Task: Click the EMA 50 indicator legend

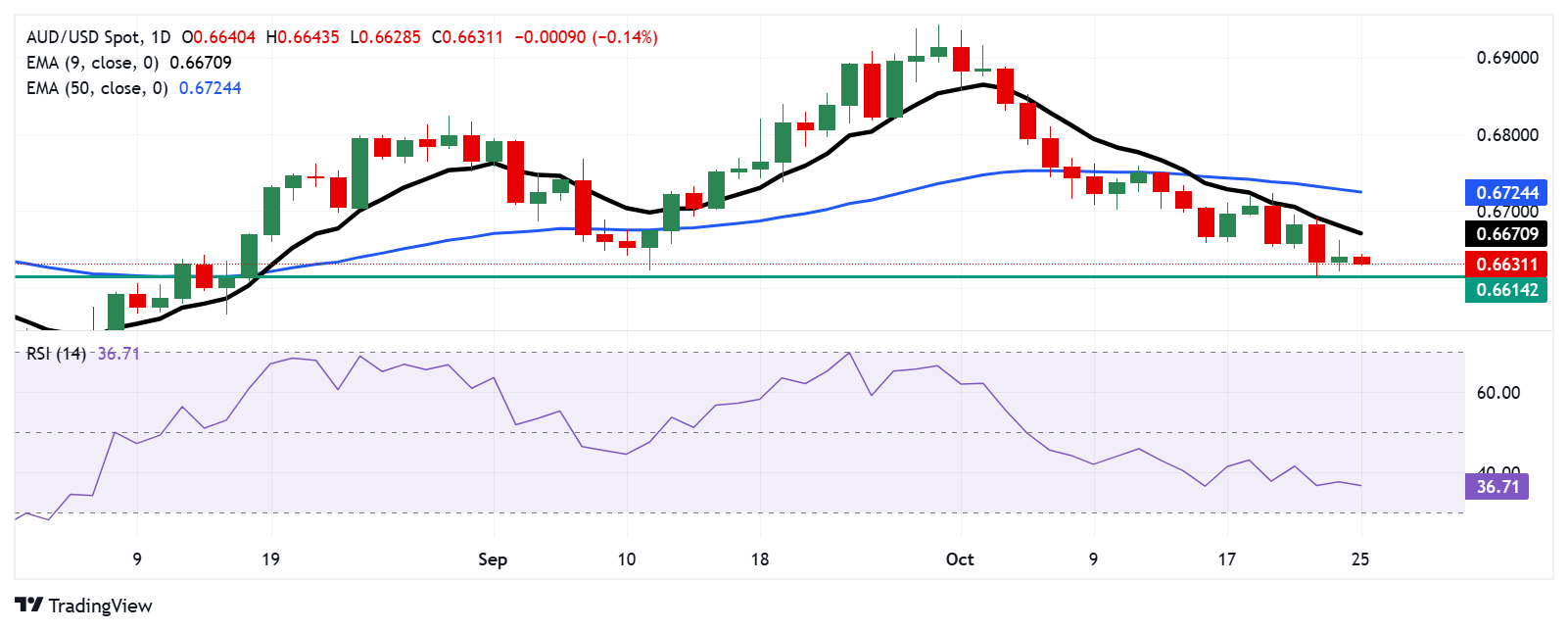Action: 97,88
